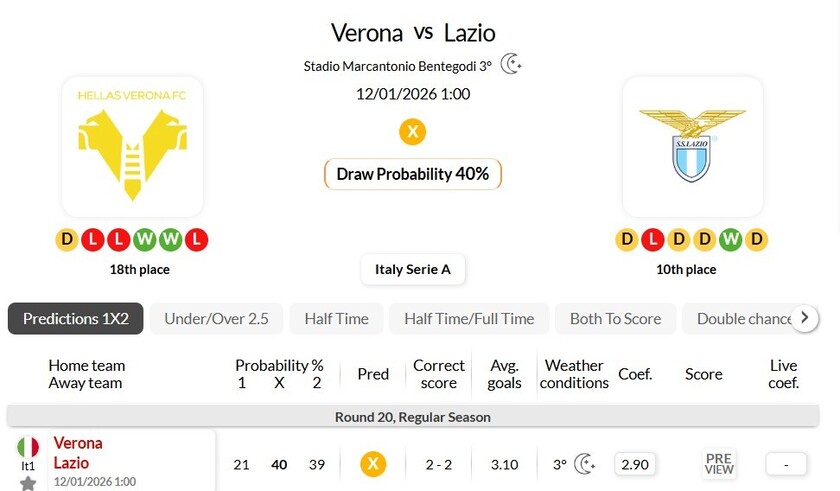This screenshot has width=840, height=491.
Task: Switch to the Under/Over 2.5 tab
Action: [216, 319]
